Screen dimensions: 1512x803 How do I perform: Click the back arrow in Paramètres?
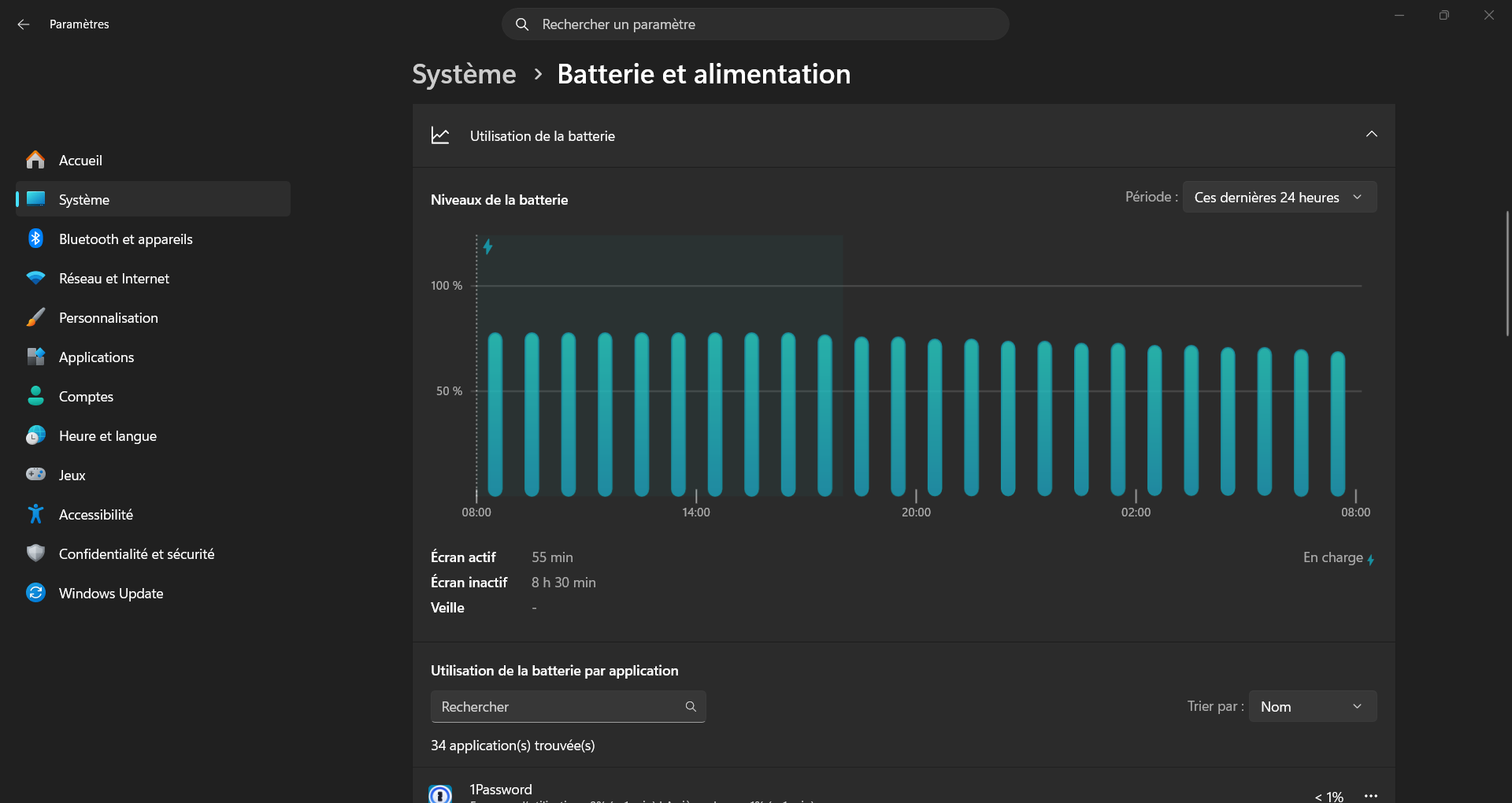(x=24, y=24)
